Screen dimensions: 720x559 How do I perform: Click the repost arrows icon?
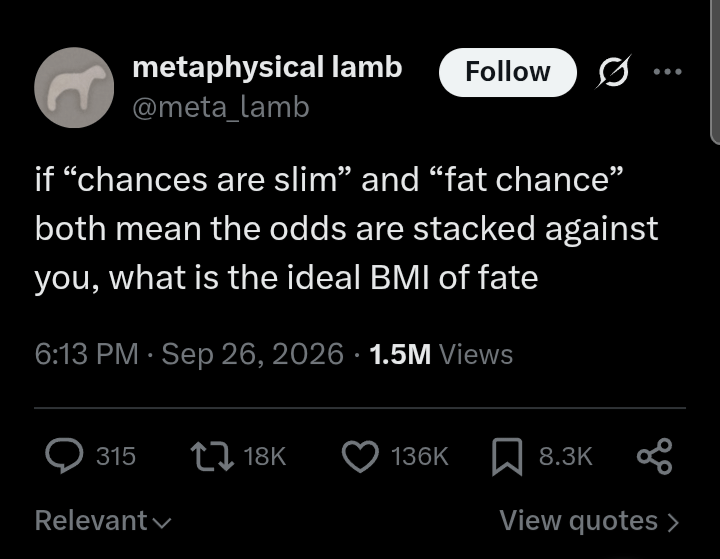pos(212,456)
